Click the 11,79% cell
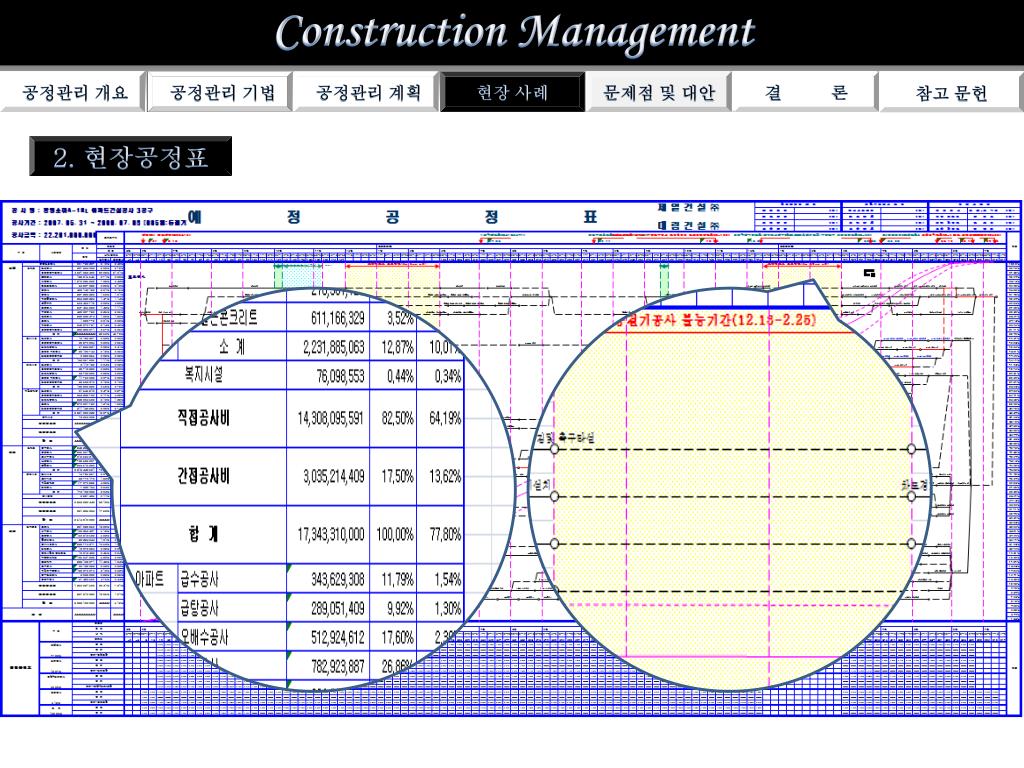The height and width of the screenshot is (768, 1024). [398, 579]
